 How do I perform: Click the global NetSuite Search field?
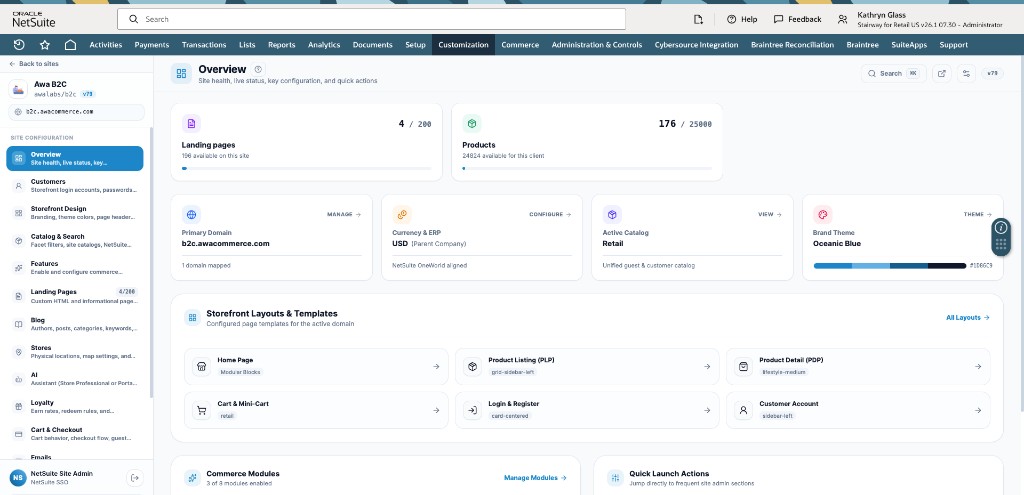[x=372, y=19]
